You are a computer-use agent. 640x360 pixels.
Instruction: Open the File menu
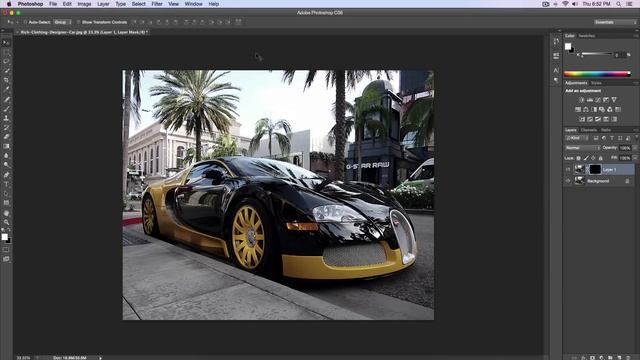[x=53, y=4]
